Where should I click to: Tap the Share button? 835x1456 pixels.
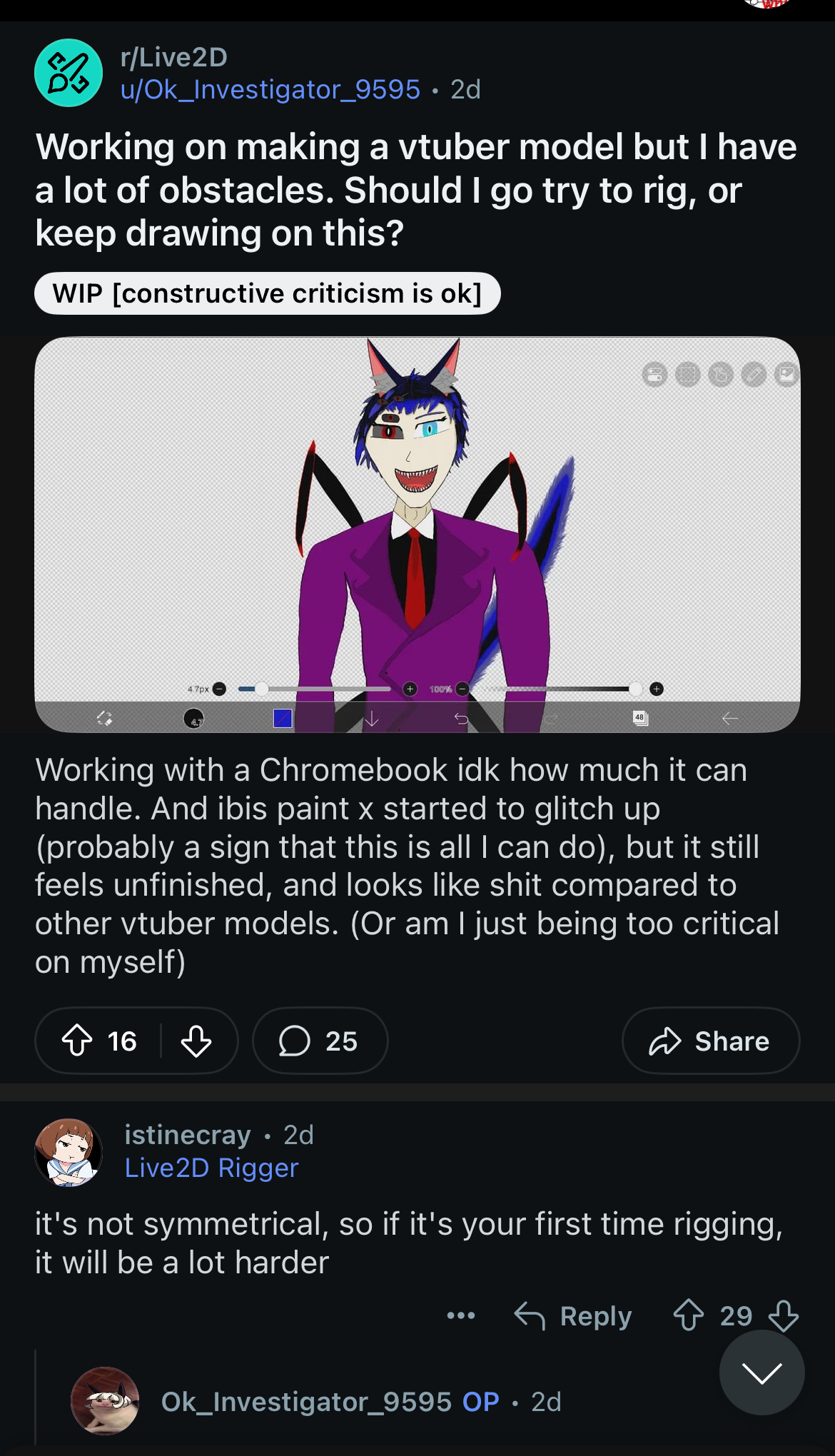710,1041
